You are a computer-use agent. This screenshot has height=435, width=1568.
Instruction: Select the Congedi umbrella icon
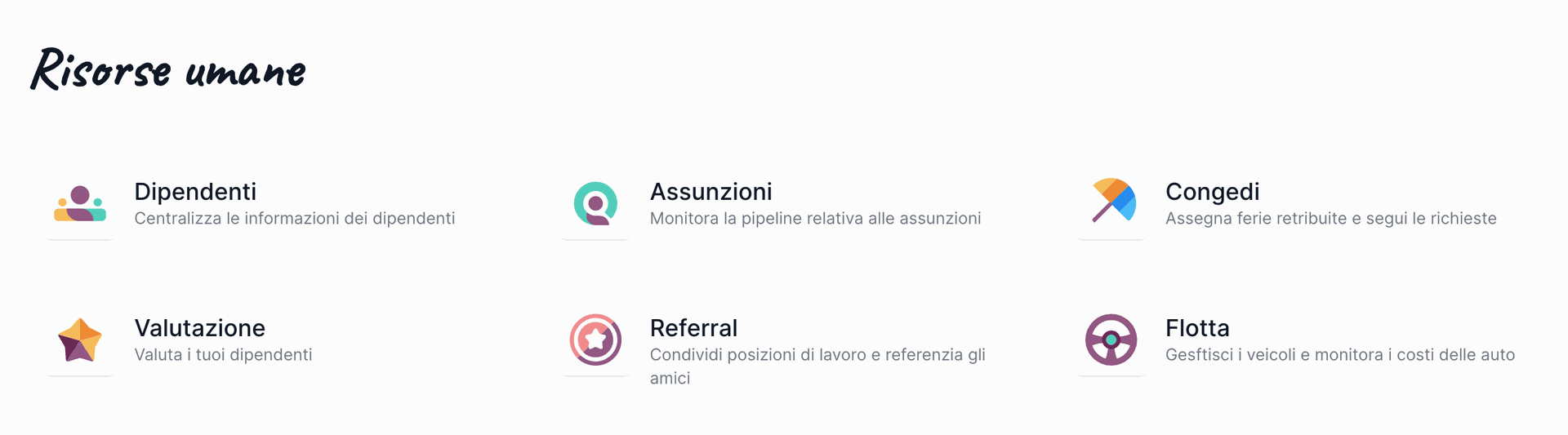[1111, 201]
